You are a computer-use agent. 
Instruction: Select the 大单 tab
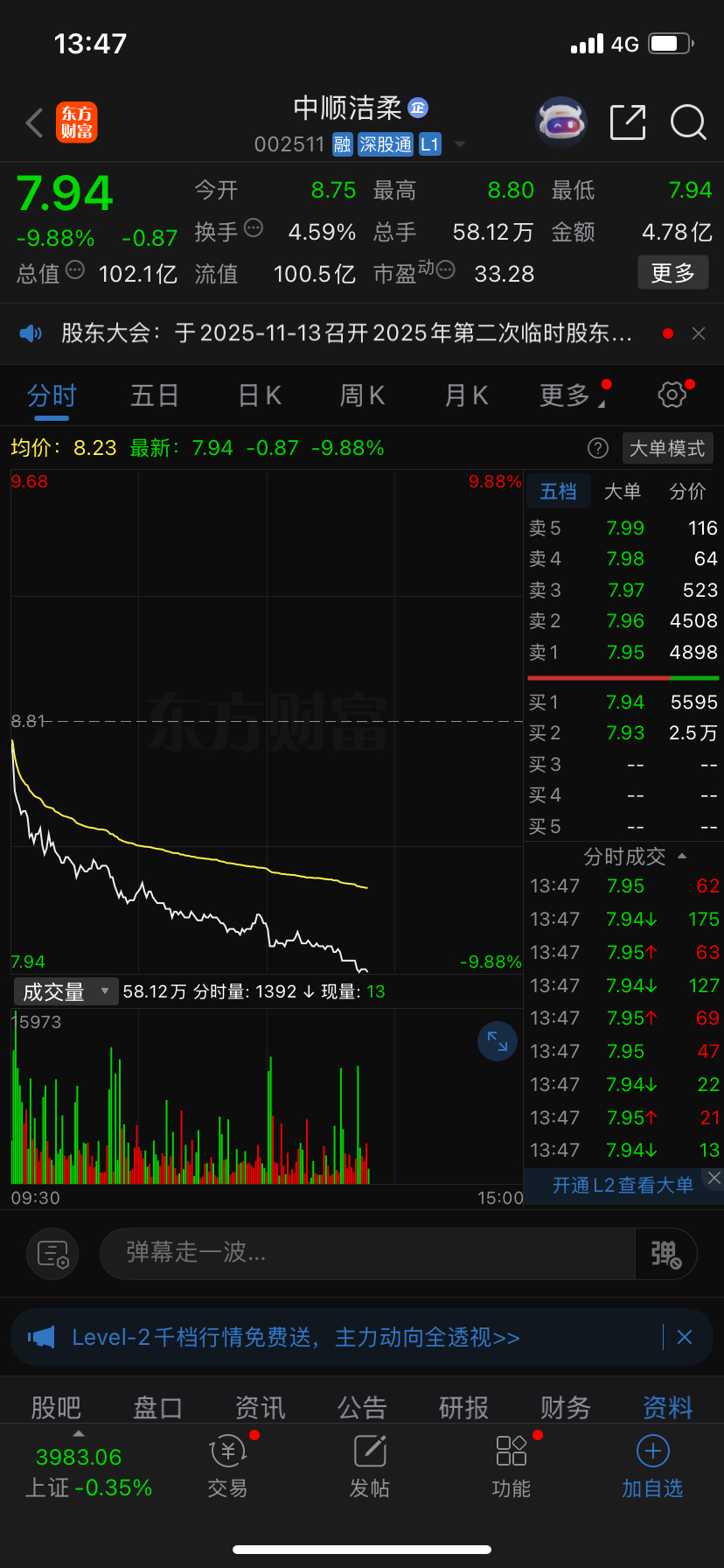tap(623, 492)
